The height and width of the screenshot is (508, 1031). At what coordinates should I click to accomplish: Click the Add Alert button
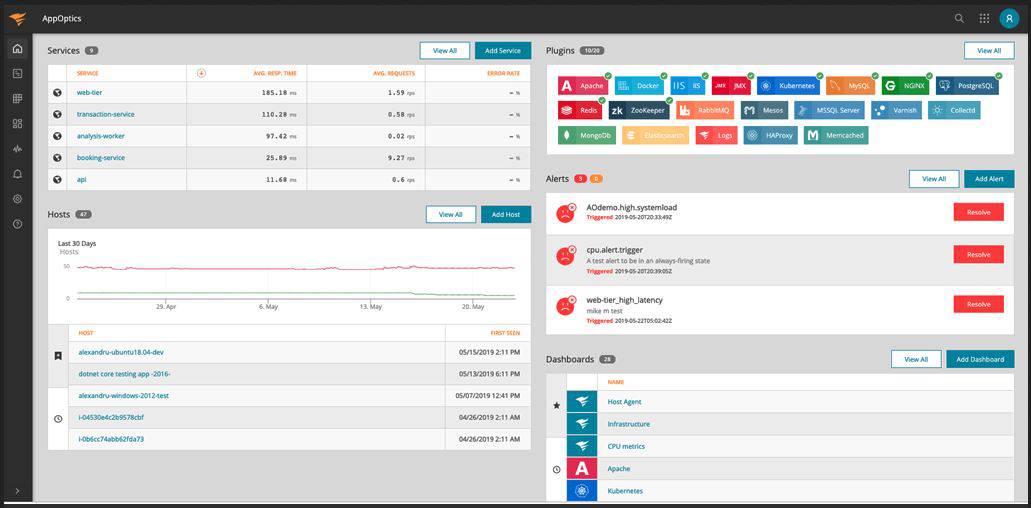(x=989, y=179)
